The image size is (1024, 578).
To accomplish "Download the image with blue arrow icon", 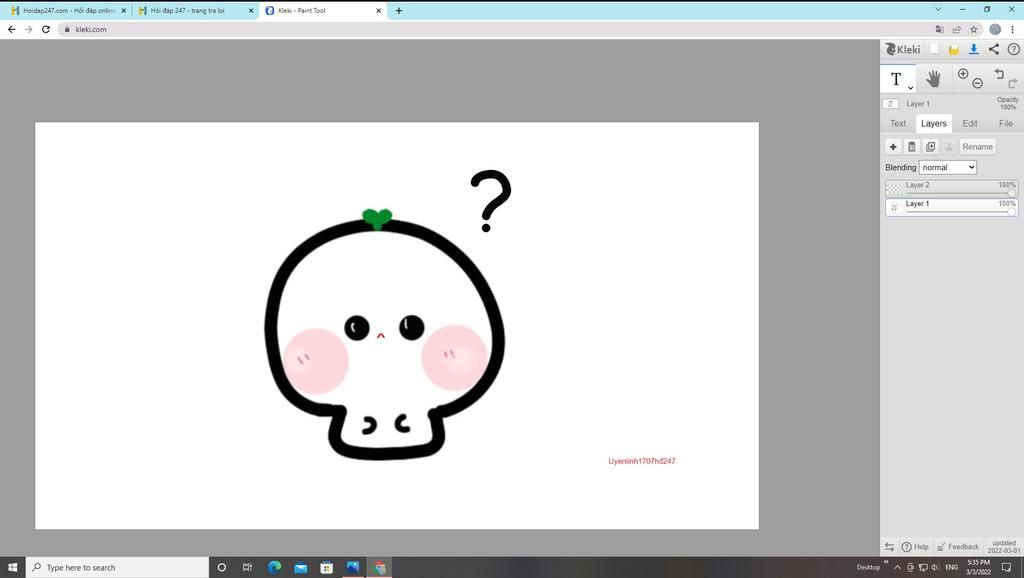I will click(x=974, y=49).
